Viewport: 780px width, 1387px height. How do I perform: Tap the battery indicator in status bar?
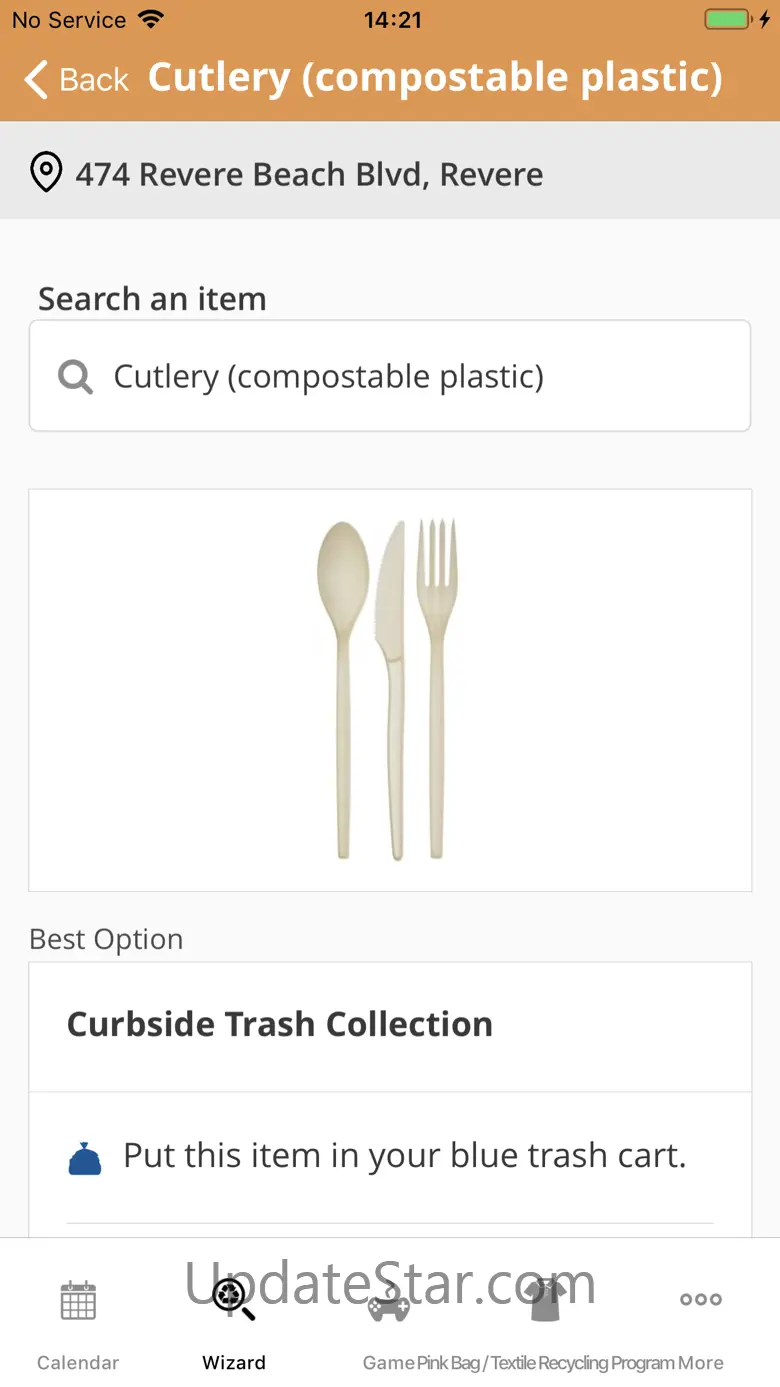point(728,20)
